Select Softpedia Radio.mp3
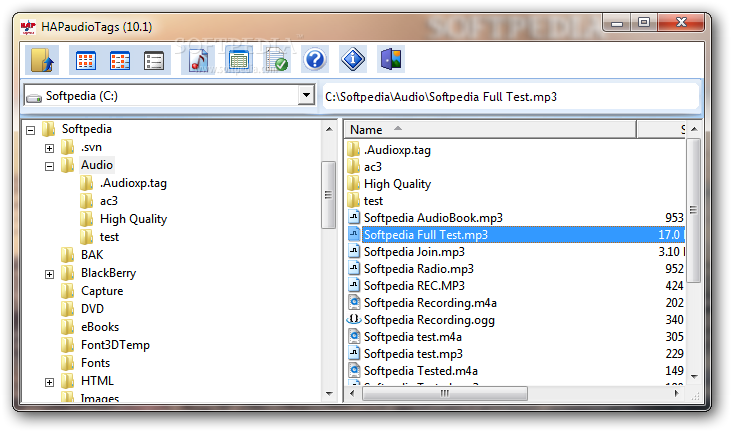Screen dimensions: 732x432 click(x=419, y=269)
